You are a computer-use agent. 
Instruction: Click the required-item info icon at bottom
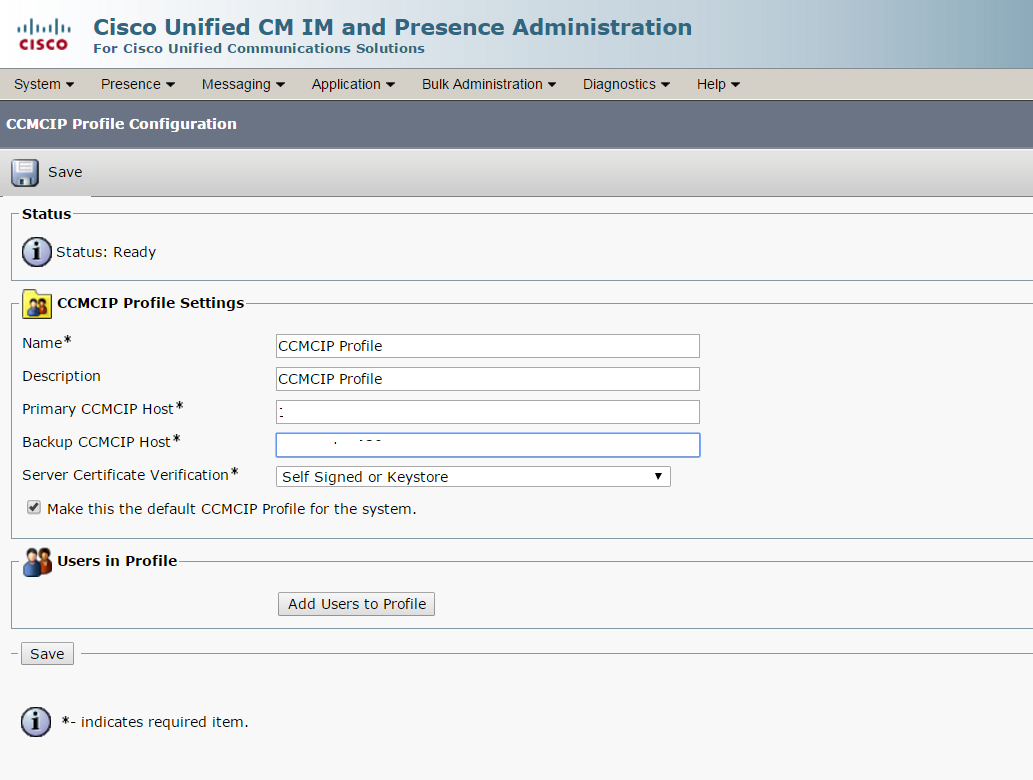[36, 722]
